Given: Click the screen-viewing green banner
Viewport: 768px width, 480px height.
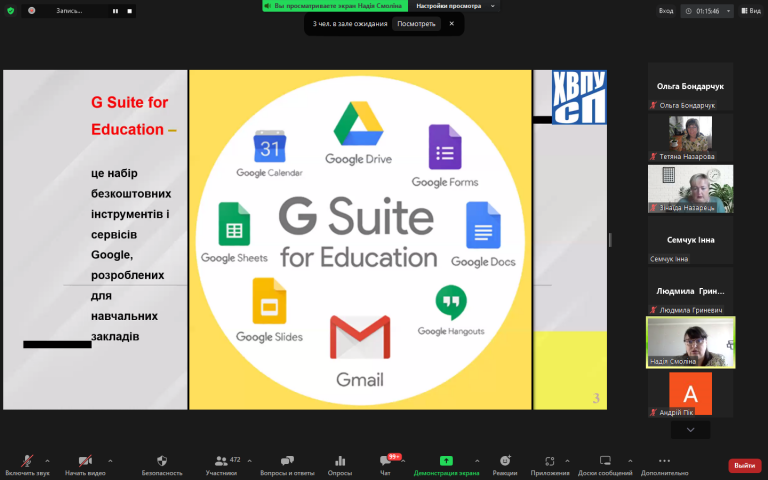Looking at the screenshot, I should pos(335,6).
